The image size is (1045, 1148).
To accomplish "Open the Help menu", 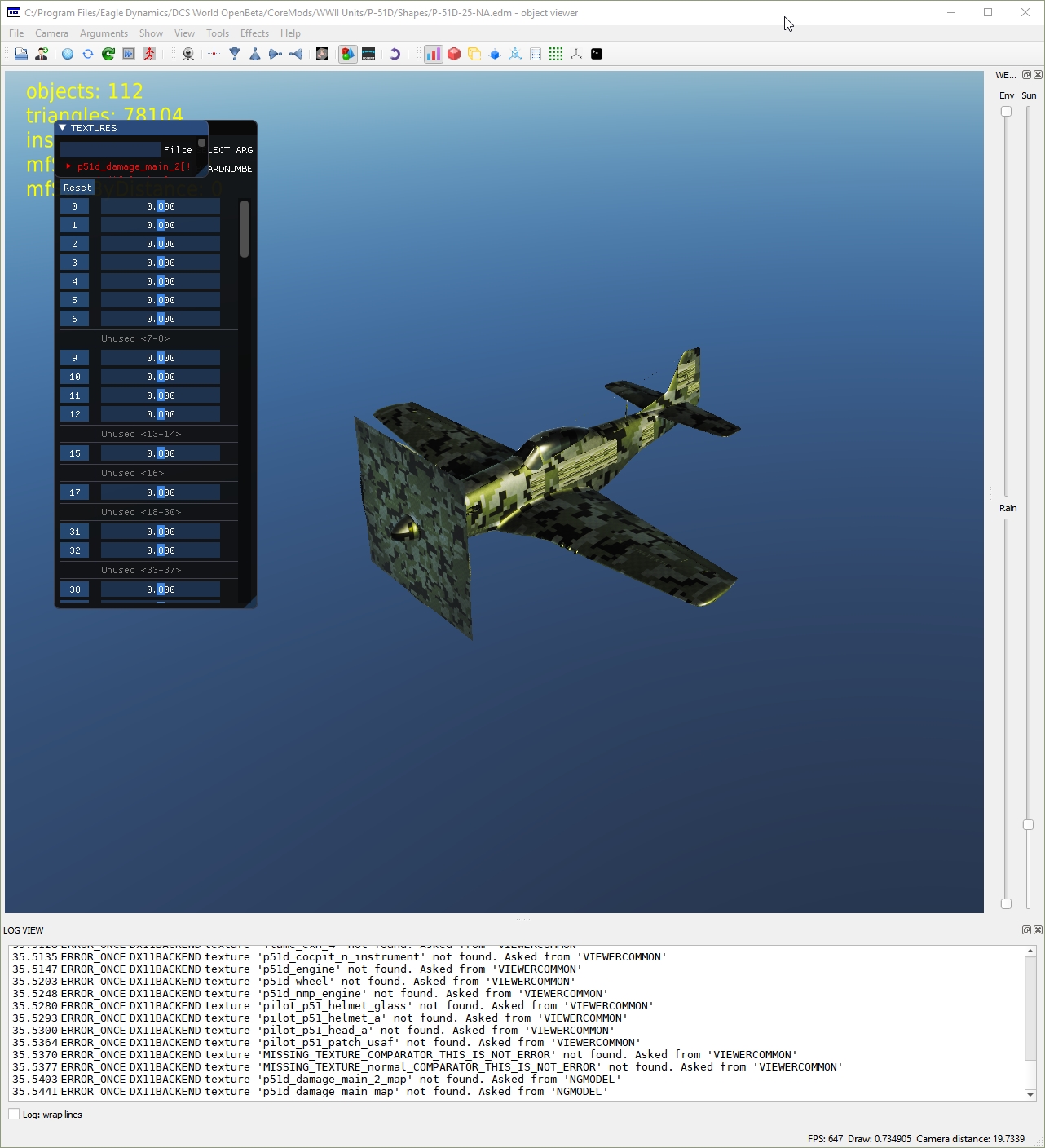I will tap(290, 33).
